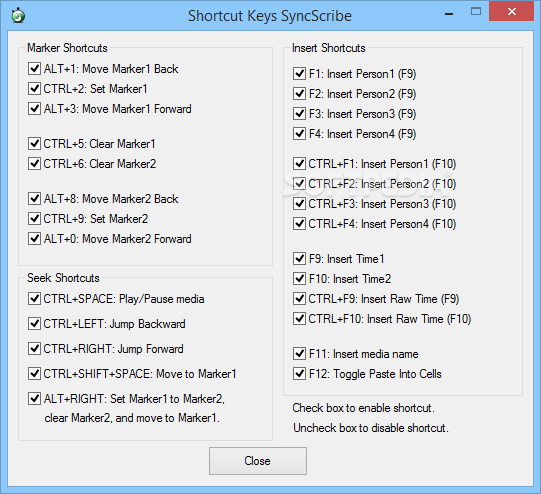Click the SyncScribe app icon in title bar
Screen dimensions: 541x494
pyautogui.click(x=18, y=16)
